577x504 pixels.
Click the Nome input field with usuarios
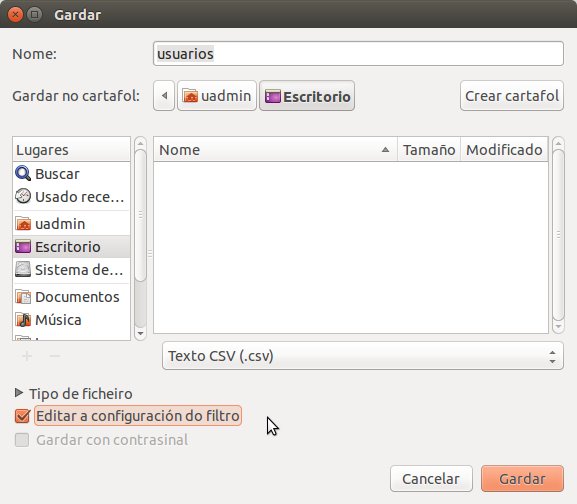(x=358, y=54)
